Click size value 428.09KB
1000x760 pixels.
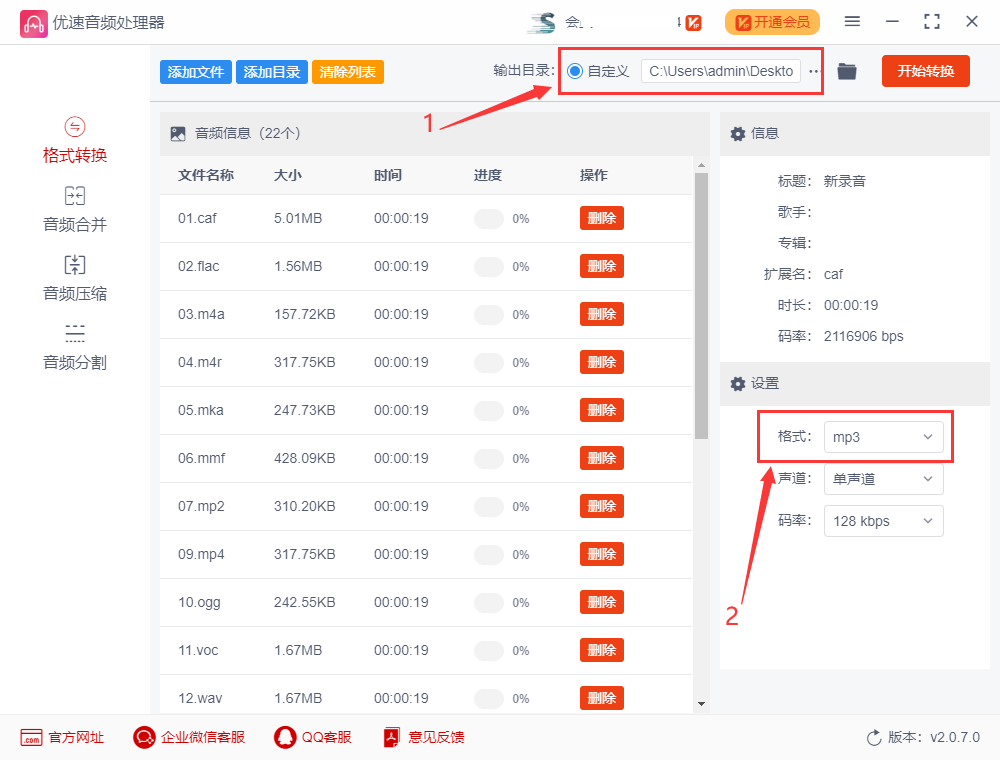tap(304, 458)
